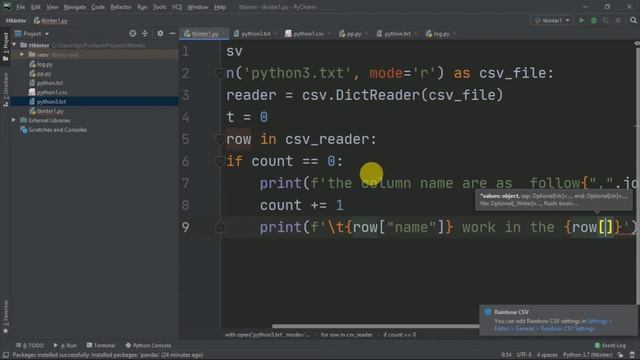Open the VCS menu
Screen dimensions: 640x360
coord(177,7)
